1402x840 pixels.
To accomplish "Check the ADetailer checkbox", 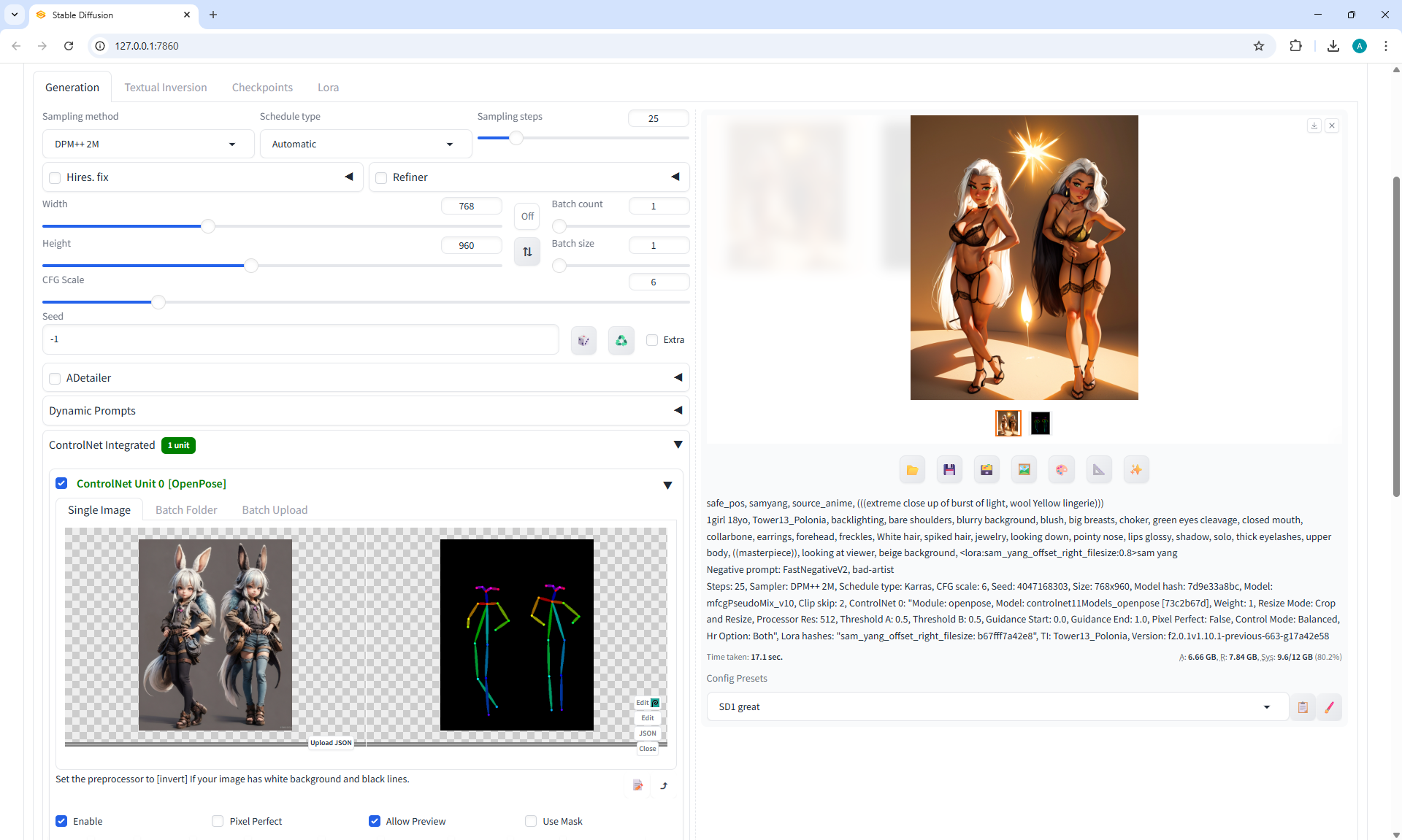I will point(55,378).
